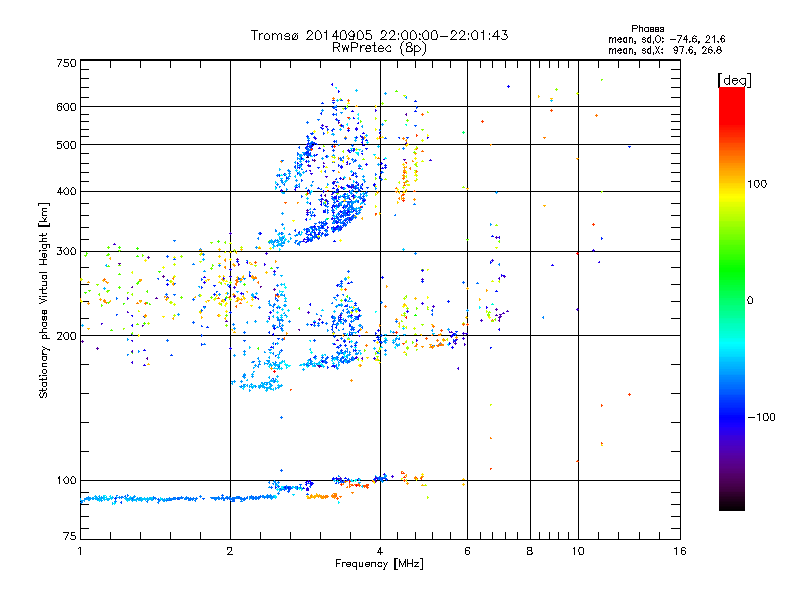Screen dimensions: 800x600
Task: Click the y-axis tick label '500'
Action: [66, 145]
